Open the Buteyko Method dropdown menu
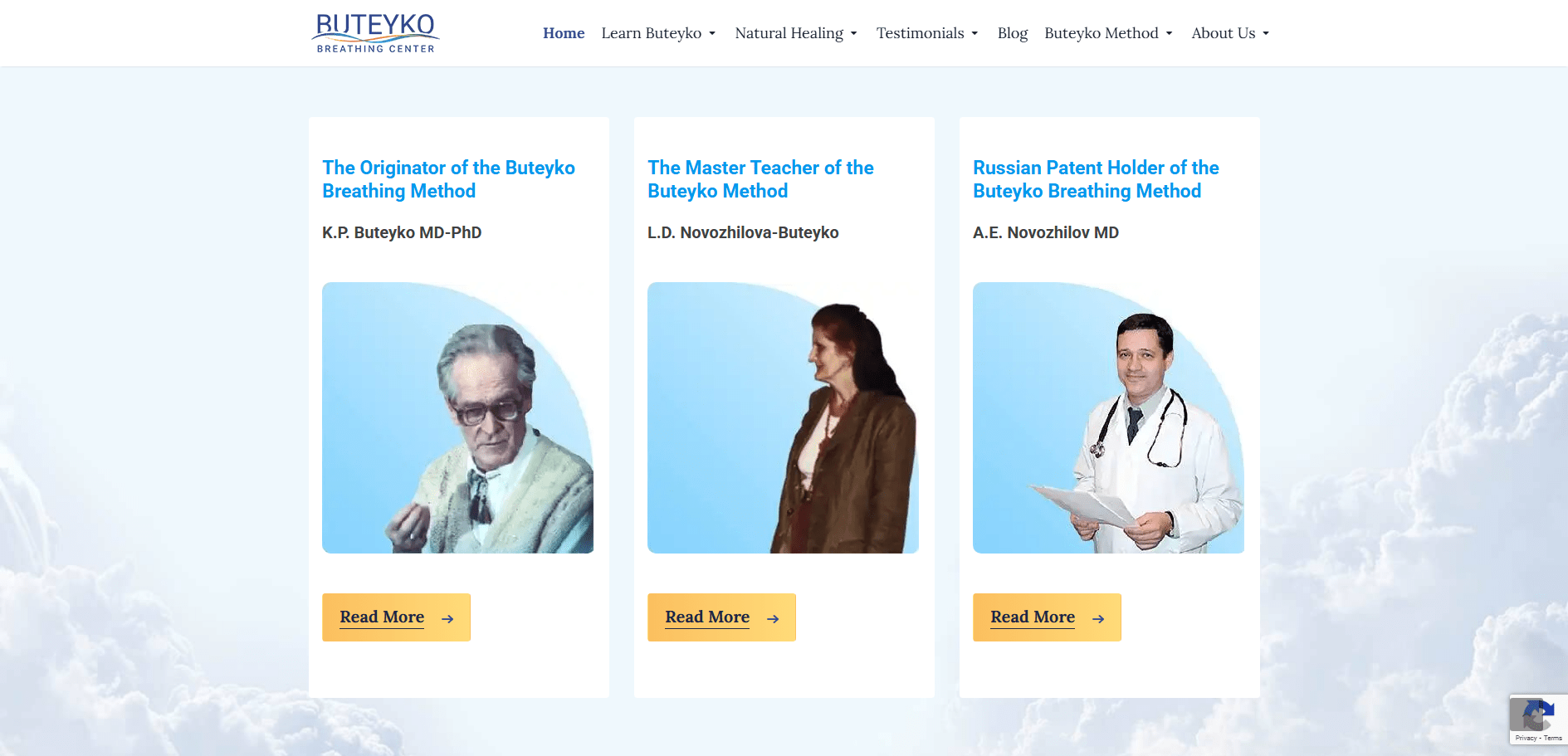The height and width of the screenshot is (756, 1568). (1108, 33)
